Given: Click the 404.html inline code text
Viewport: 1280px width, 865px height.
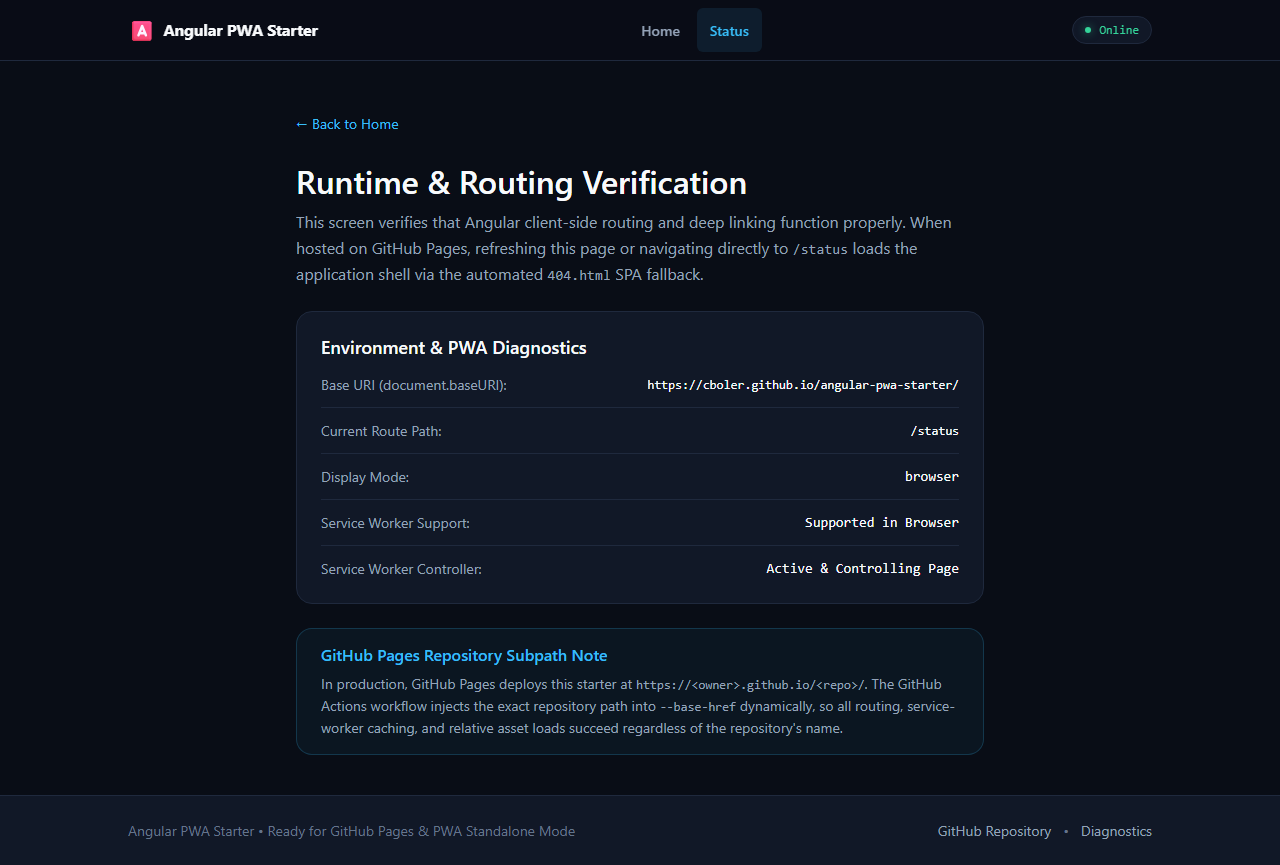Looking at the screenshot, I should 578,275.
